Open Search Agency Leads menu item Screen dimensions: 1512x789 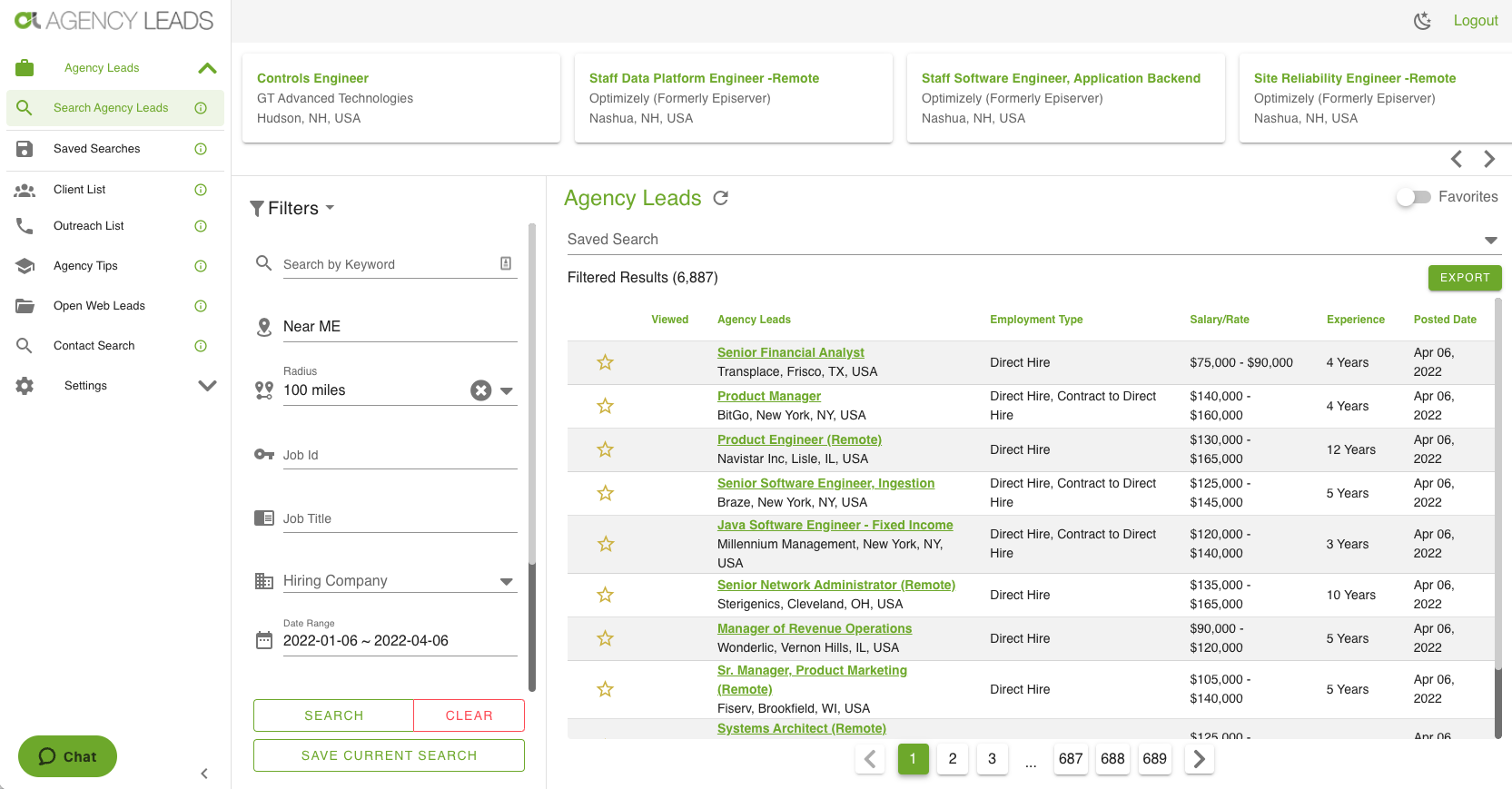point(115,108)
